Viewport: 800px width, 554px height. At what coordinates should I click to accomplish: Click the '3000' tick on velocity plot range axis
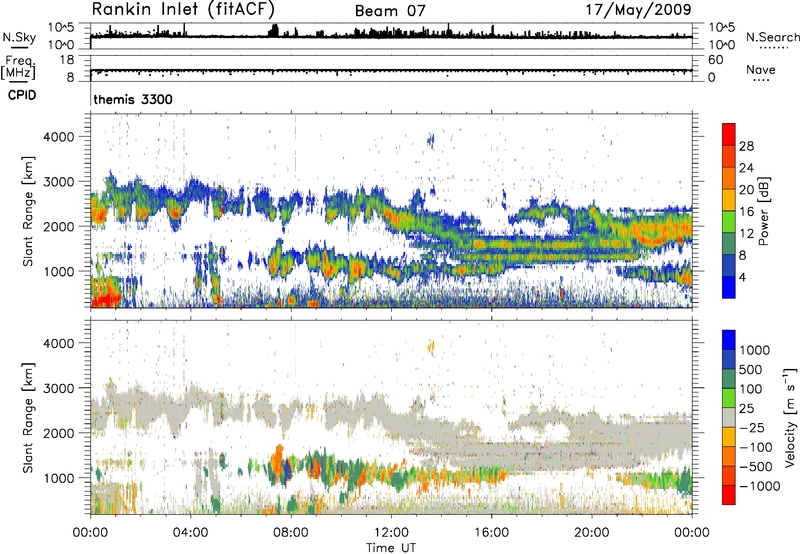[x=59, y=388]
